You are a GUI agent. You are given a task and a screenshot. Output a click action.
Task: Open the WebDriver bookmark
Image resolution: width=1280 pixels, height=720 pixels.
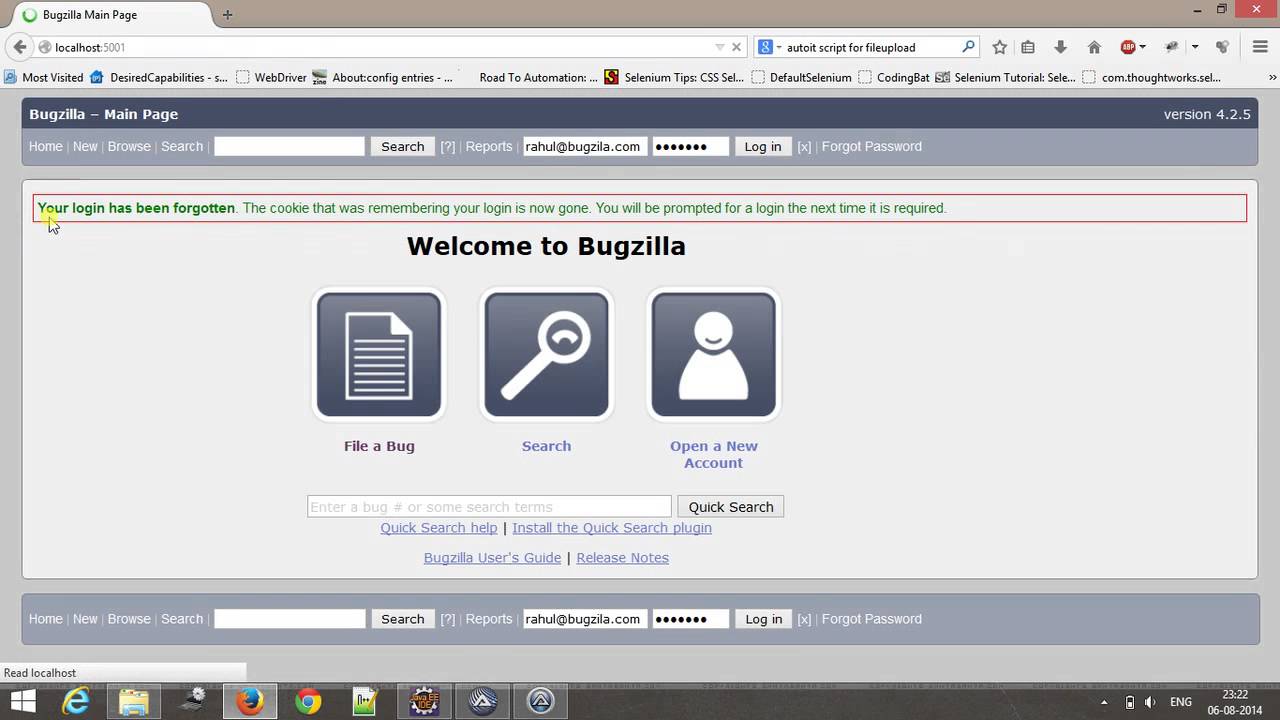pyautogui.click(x=271, y=77)
